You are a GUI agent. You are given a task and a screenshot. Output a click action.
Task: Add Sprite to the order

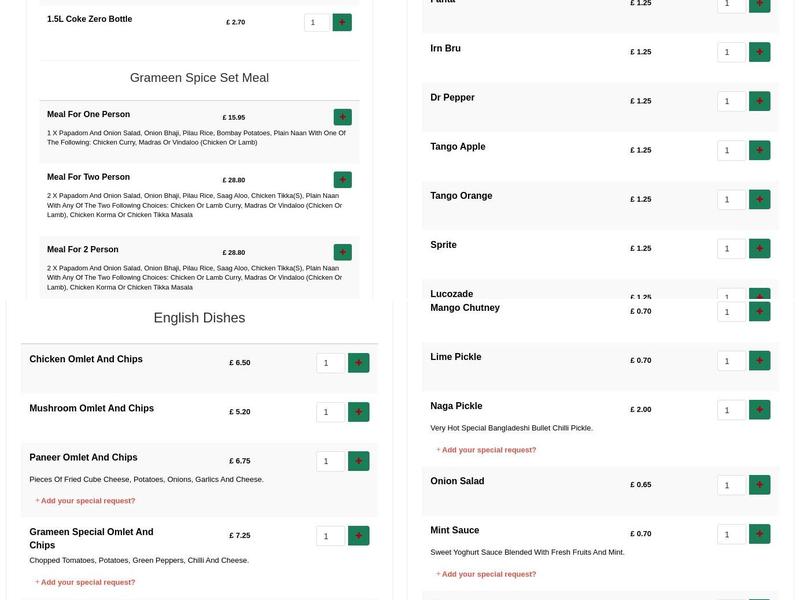pos(760,247)
